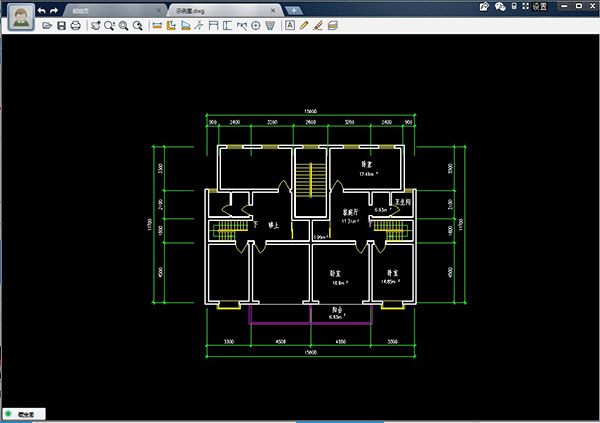The width and height of the screenshot is (600, 423).
Task: Undo the last action with the left arrow
Action: [x=42, y=11]
